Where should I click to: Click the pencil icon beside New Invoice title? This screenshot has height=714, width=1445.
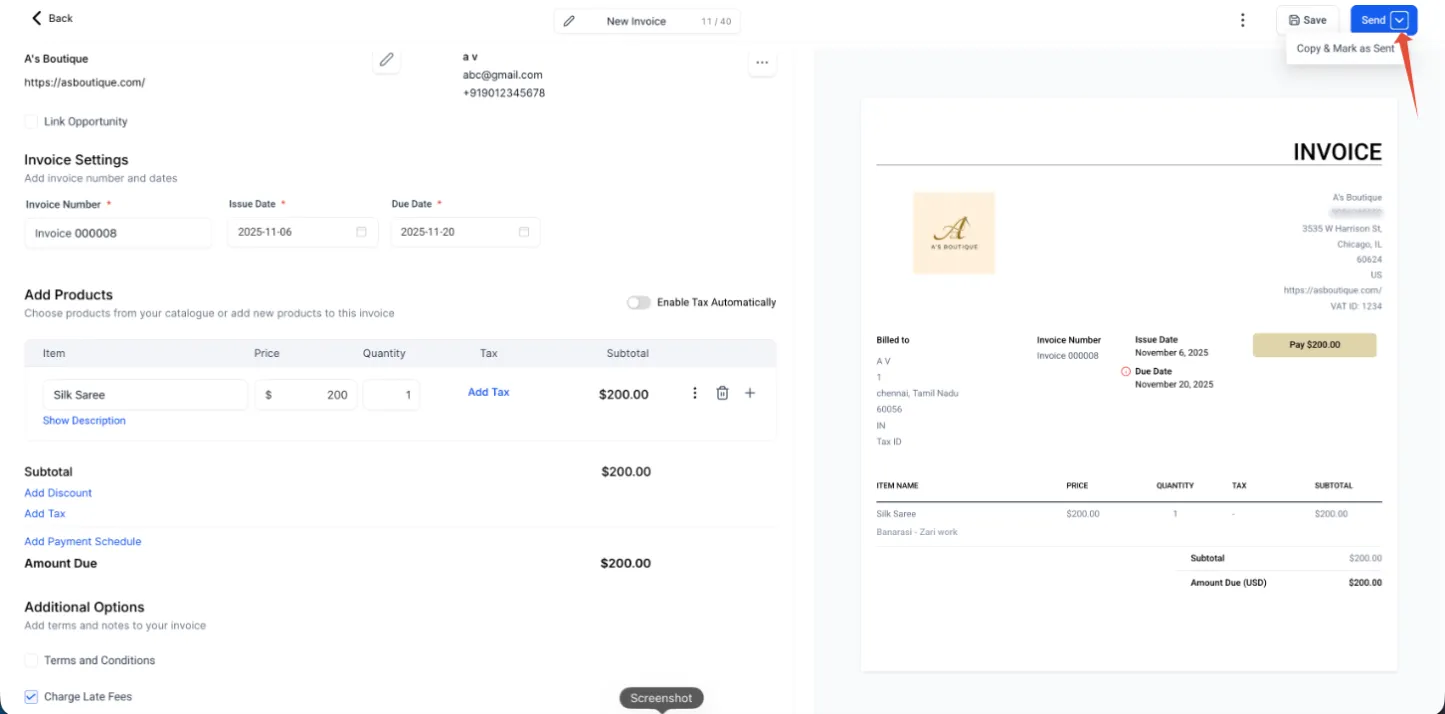pyautogui.click(x=569, y=21)
